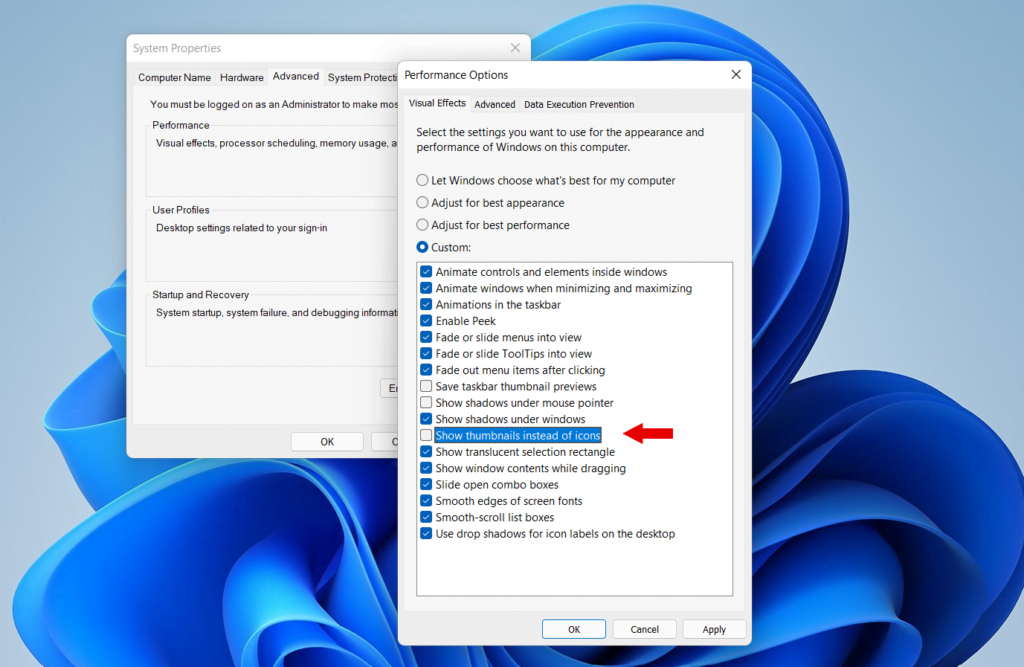Disable Enable Peek
1024x667 pixels.
[426, 320]
